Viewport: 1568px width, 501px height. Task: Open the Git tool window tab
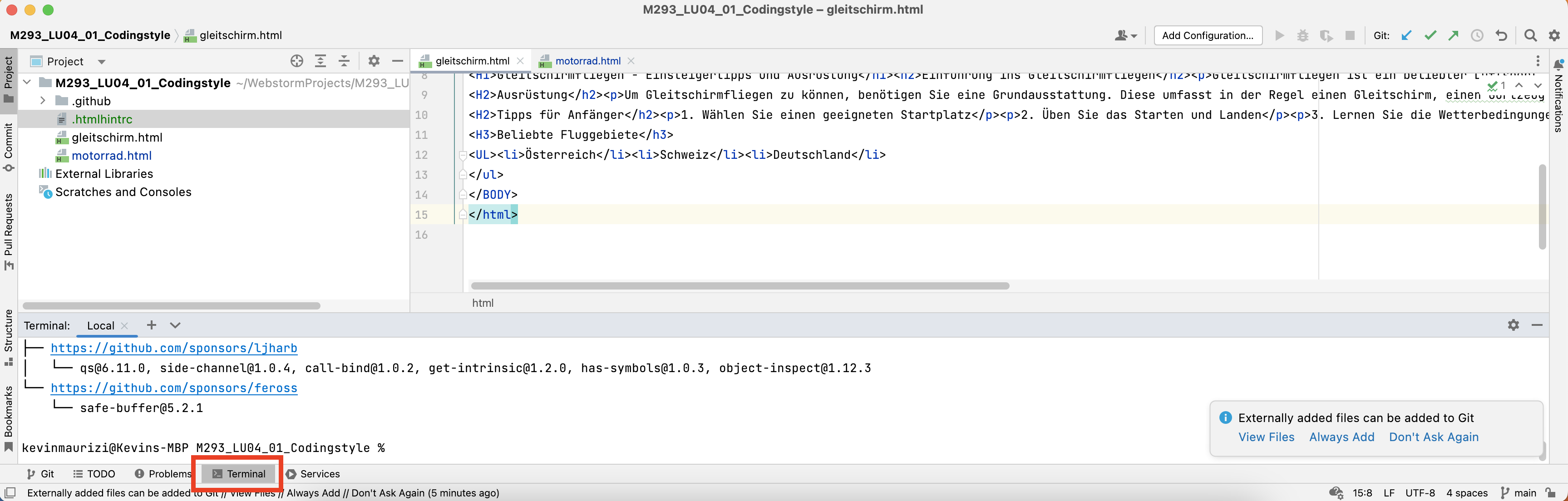(x=41, y=474)
